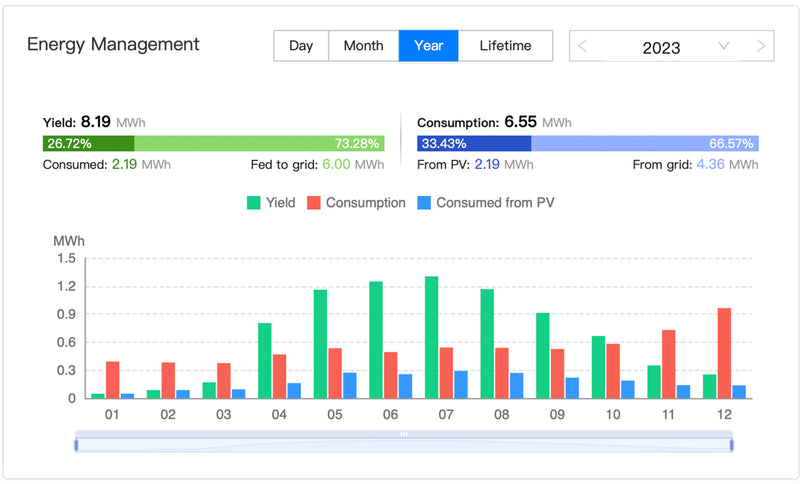Viewport: 800px width, 484px height.
Task: Toggle the Yield legend series
Action: click(x=271, y=203)
